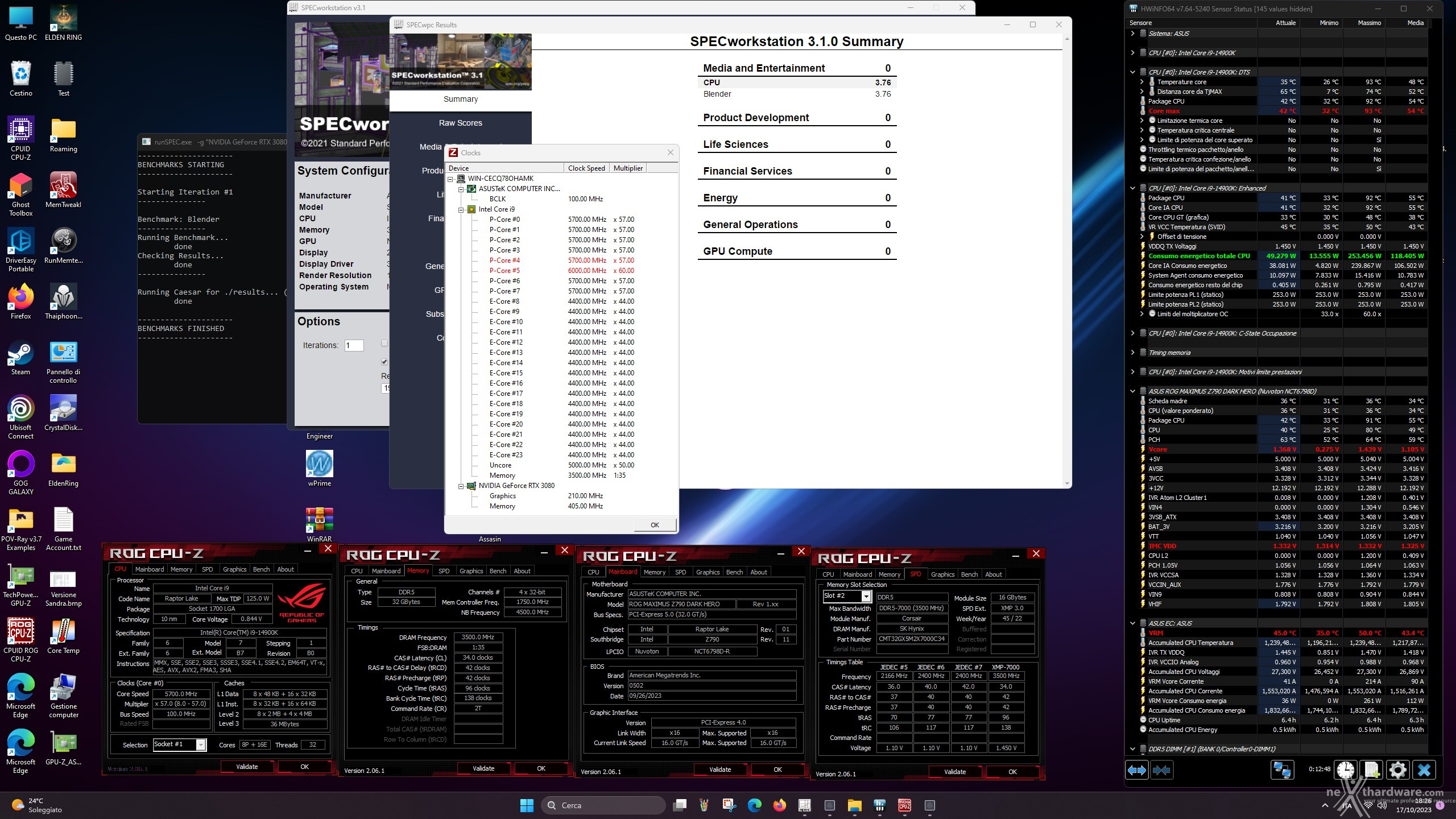This screenshot has height=819, width=1456.
Task: Open About tab in SPD CPU-Z window
Action: click(x=994, y=574)
